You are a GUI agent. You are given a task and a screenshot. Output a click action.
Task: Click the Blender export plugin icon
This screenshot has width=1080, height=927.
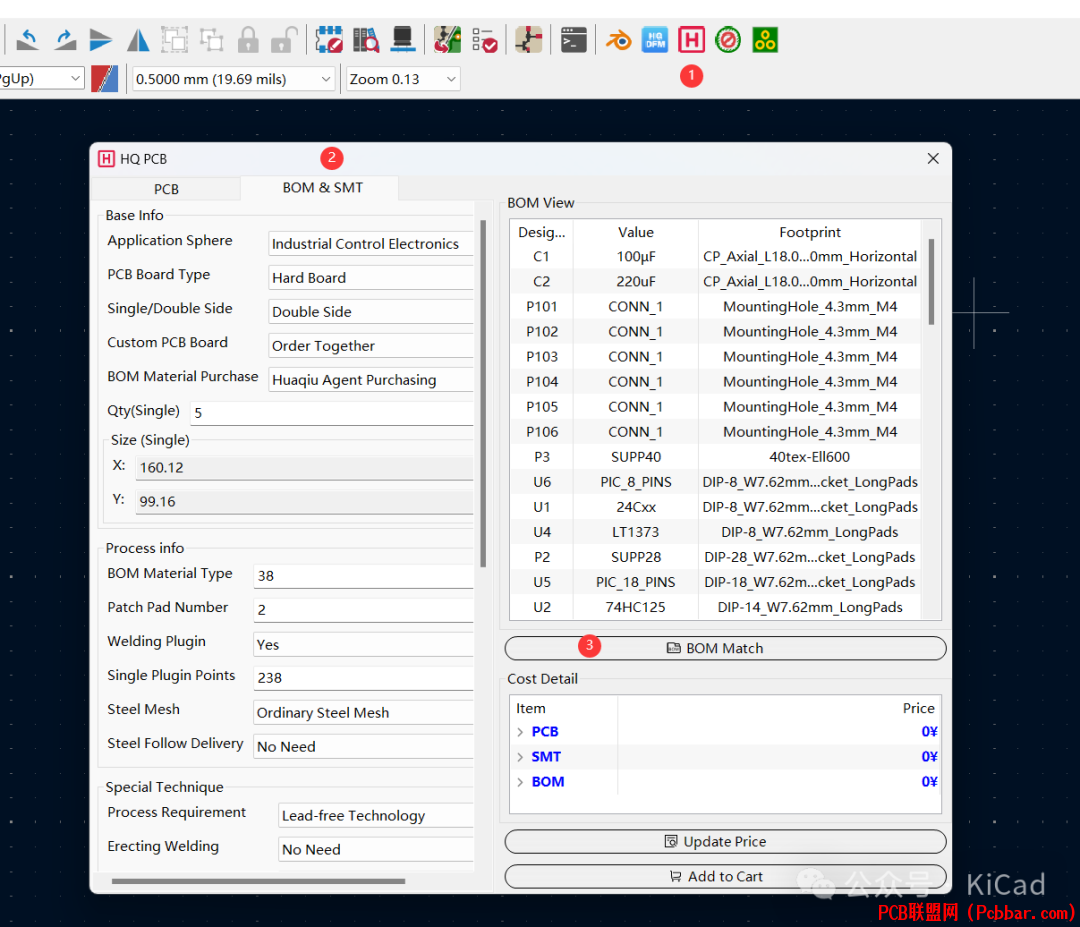(x=619, y=40)
